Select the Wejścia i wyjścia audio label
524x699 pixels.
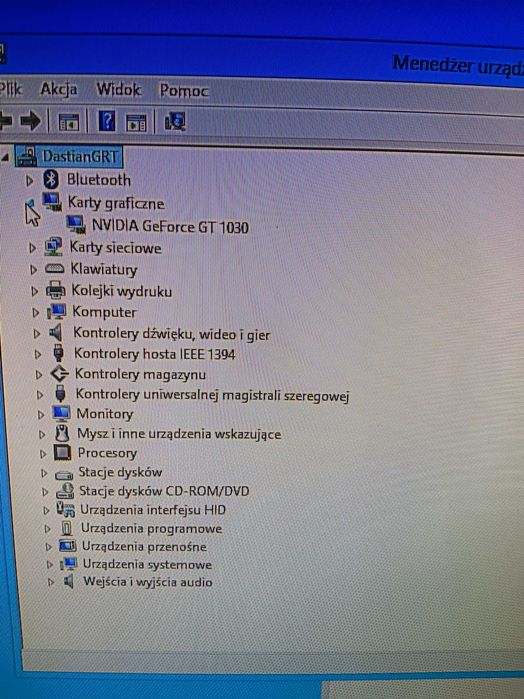coord(148,582)
